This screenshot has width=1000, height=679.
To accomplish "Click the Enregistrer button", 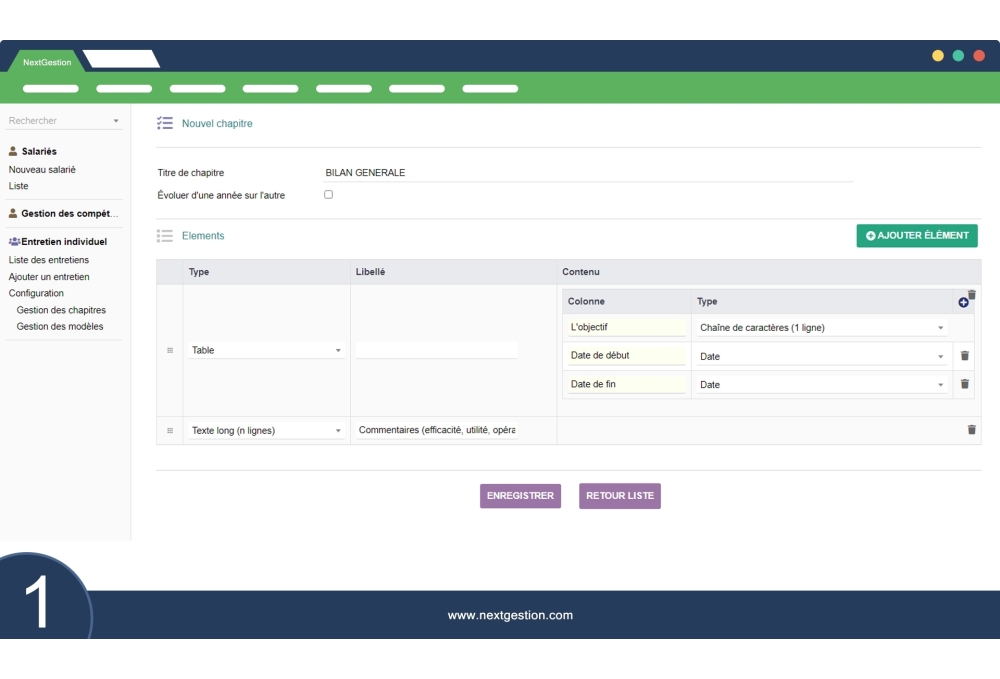I will click(520, 496).
